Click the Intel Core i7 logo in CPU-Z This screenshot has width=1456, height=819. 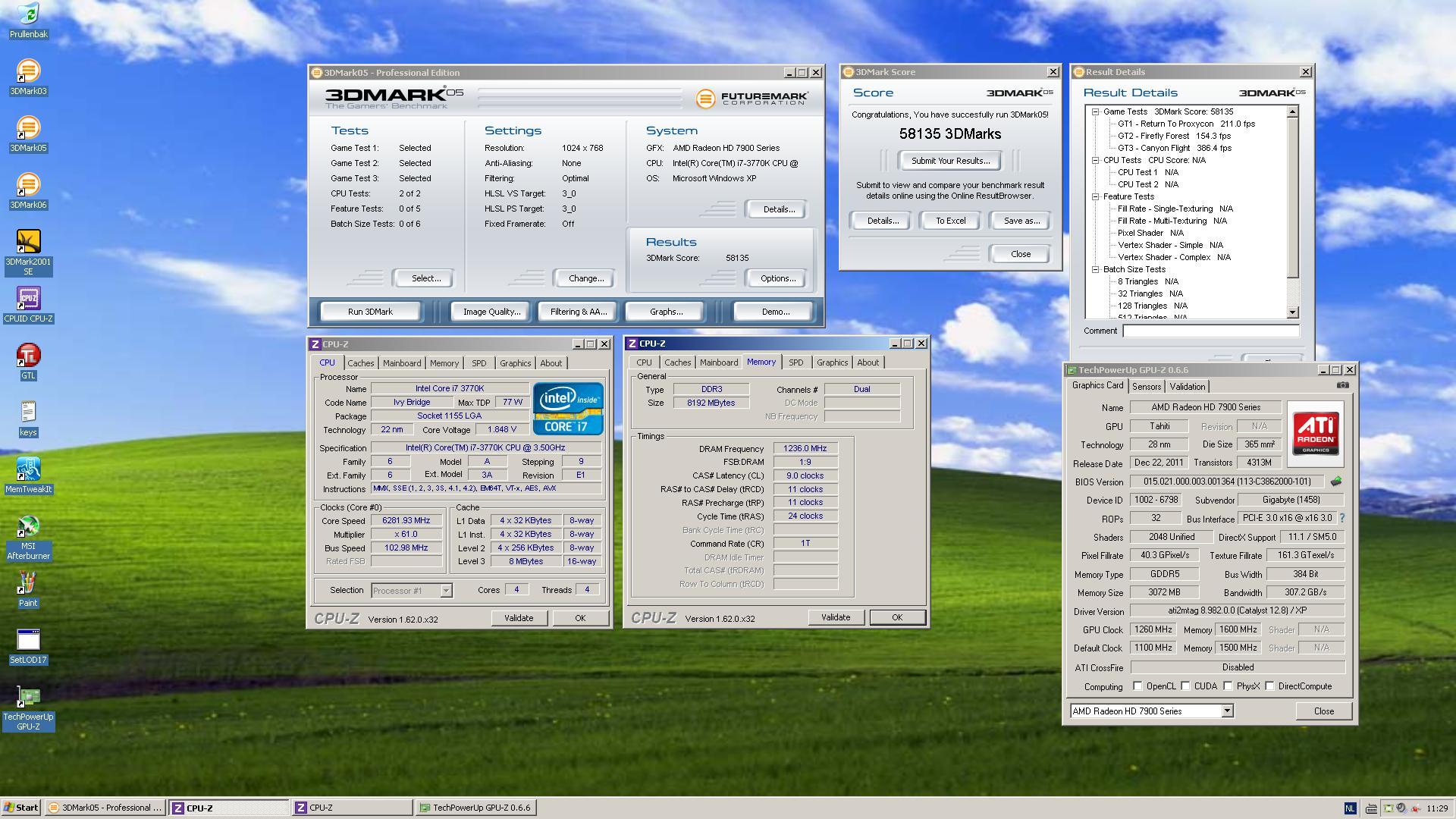tap(568, 409)
